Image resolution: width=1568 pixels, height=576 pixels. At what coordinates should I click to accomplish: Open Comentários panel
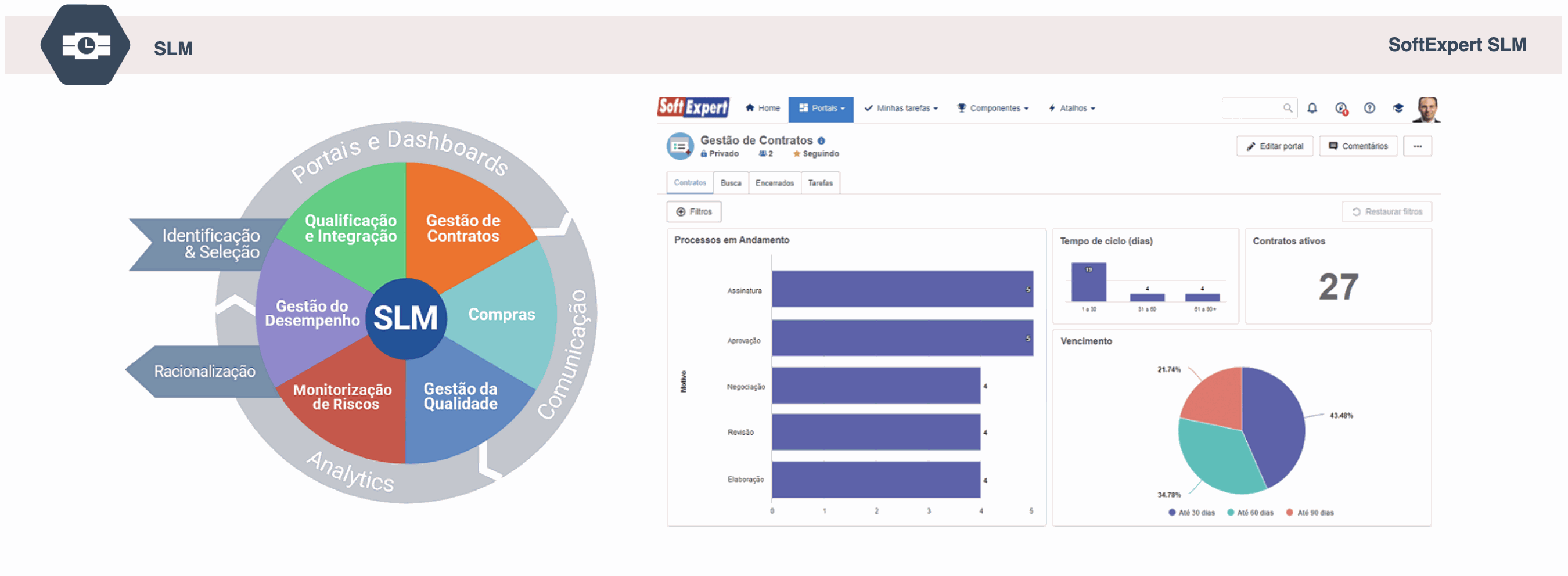pyautogui.click(x=1358, y=146)
